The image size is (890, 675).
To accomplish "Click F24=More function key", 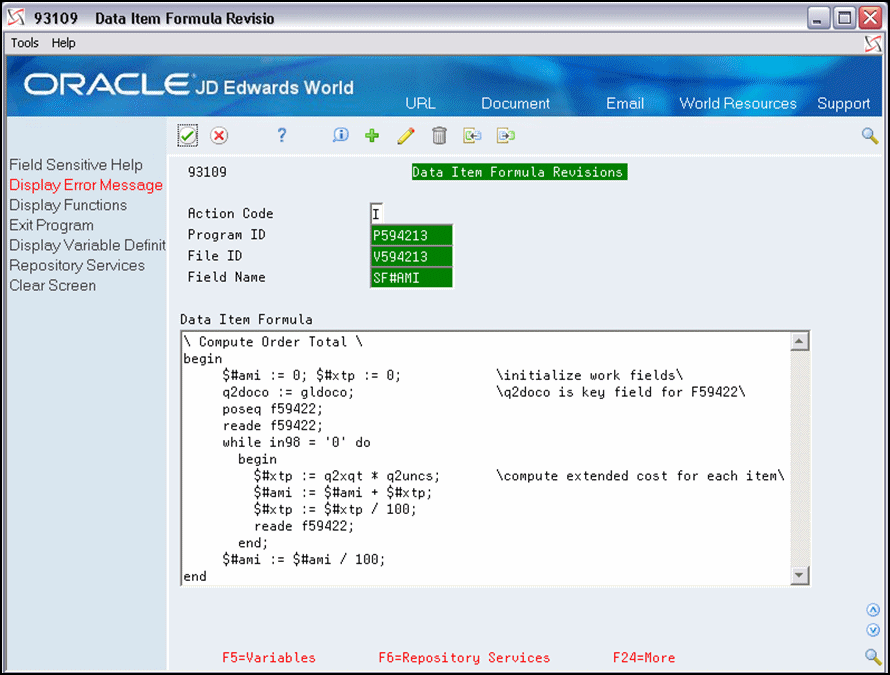I will [644, 657].
